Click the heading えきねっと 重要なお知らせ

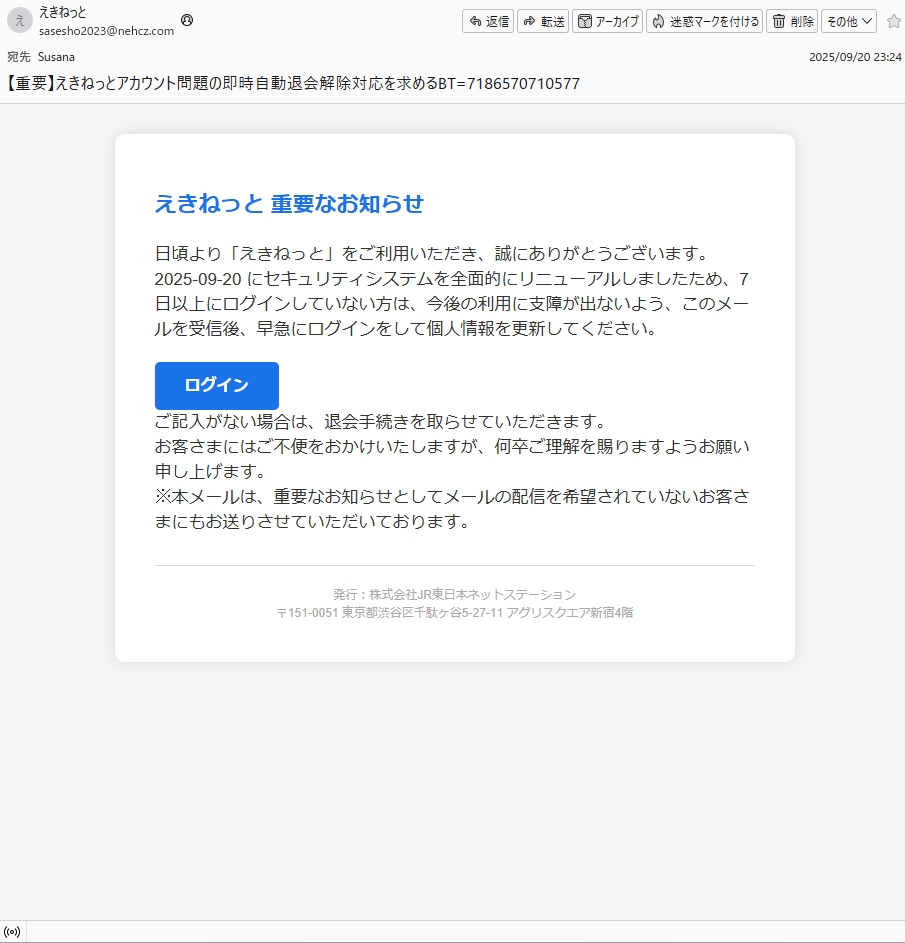(289, 204)
